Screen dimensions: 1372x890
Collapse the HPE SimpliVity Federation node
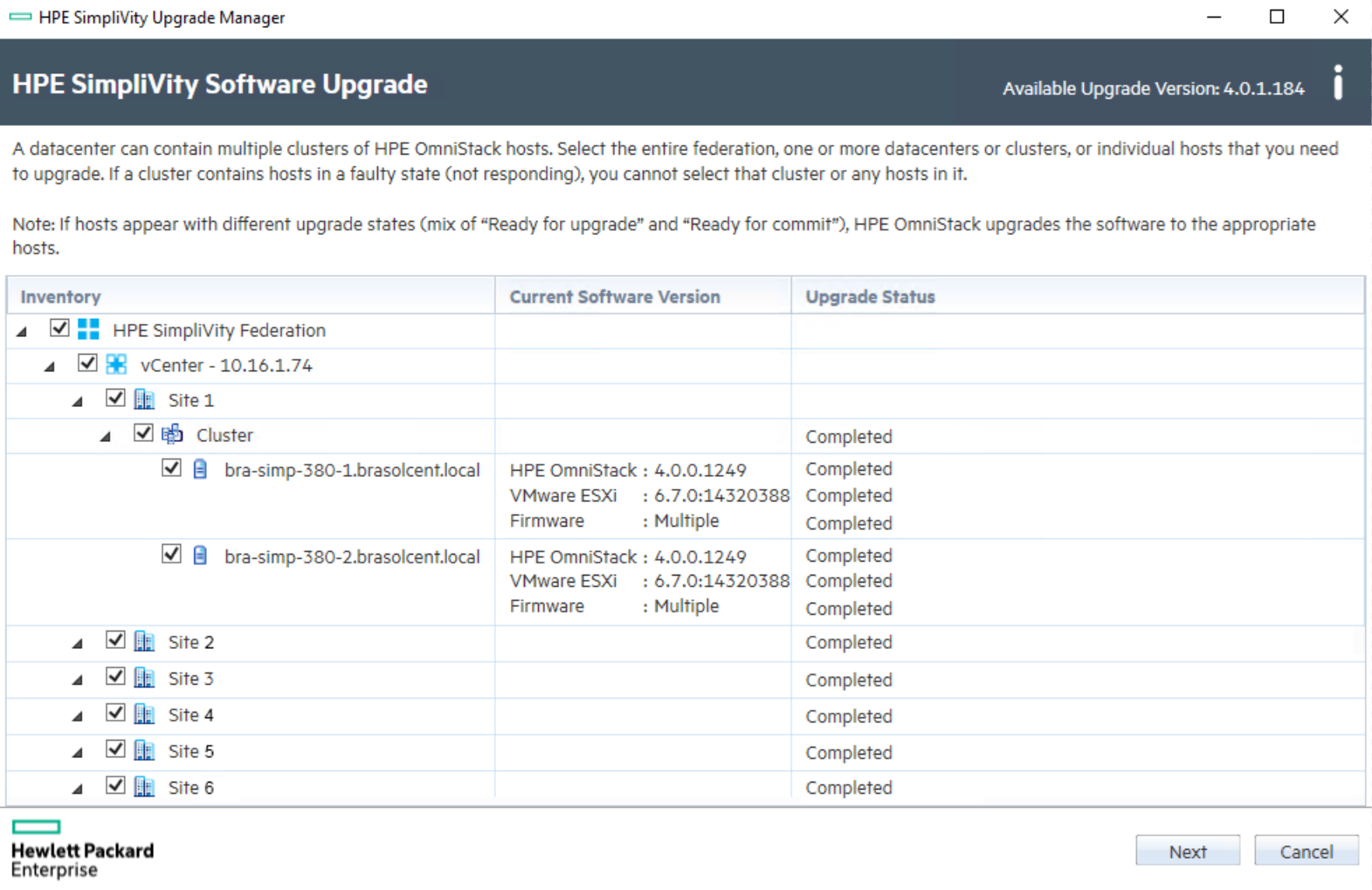pos(22,332)
